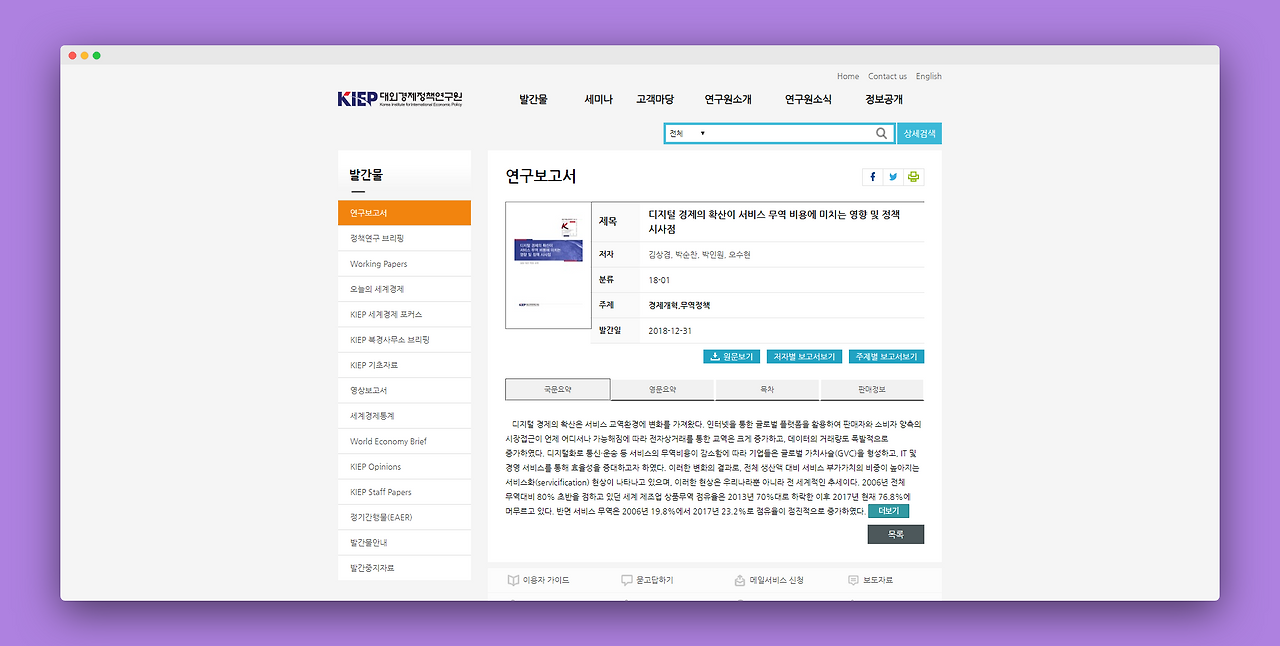Switch to the 목차 tab
1280x646 pixels.
tap(767, 389)
